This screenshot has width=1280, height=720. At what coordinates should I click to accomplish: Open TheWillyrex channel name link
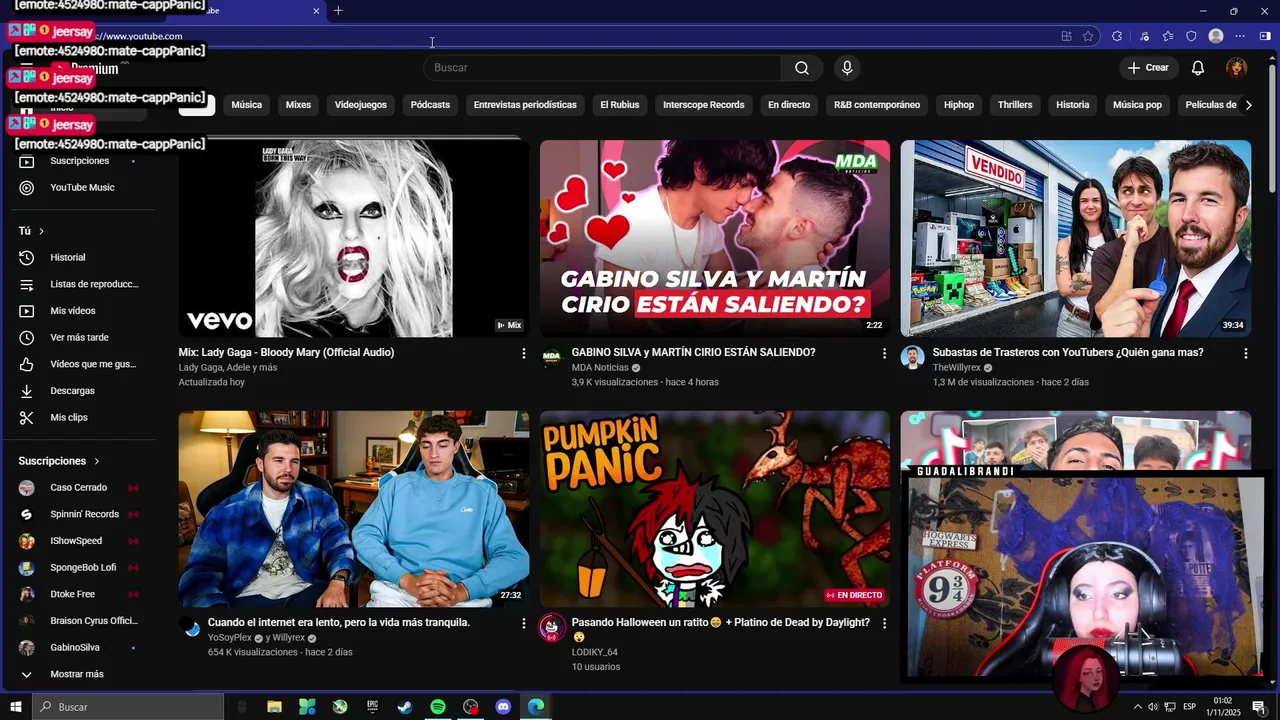[x=957, y=368]
